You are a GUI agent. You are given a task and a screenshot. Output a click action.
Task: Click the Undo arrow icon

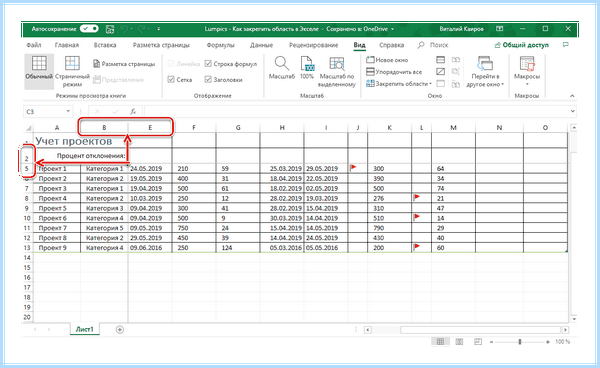124,29
